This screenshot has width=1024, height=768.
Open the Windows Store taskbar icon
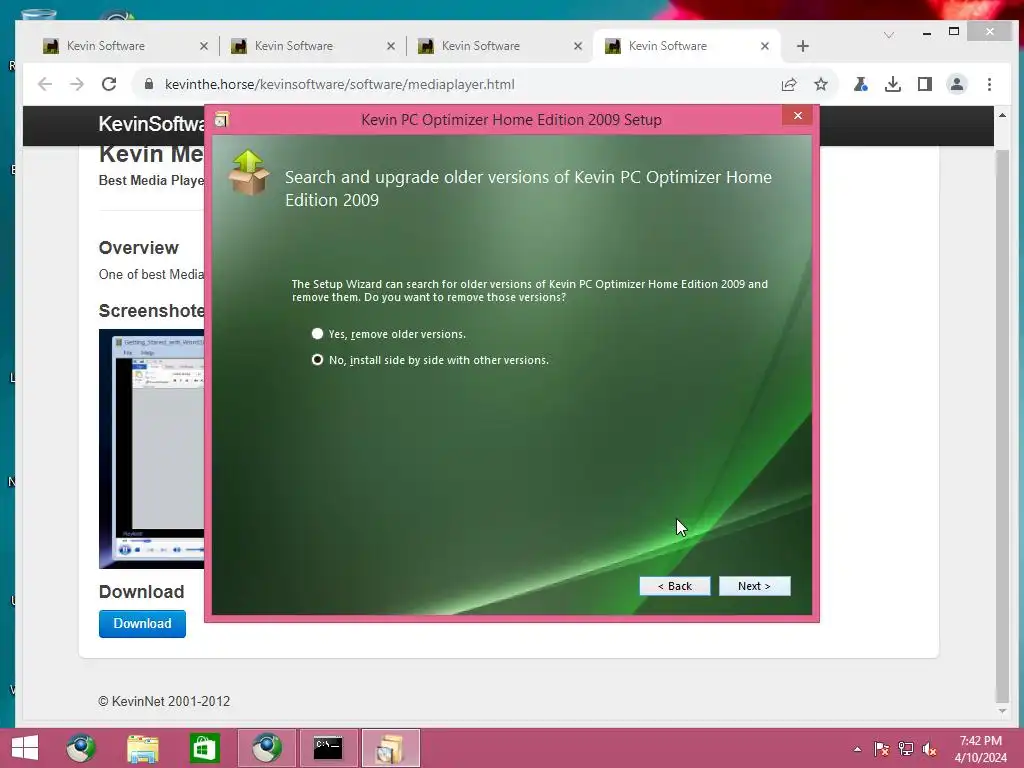tap(204, 748)
